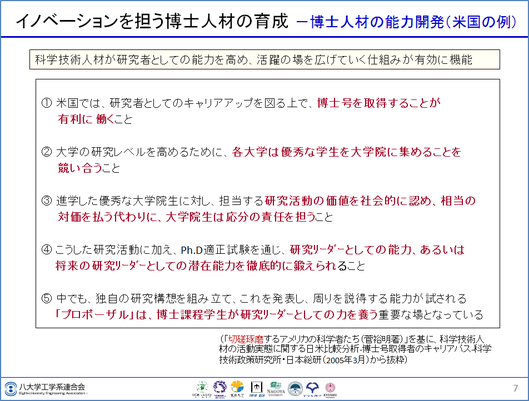529x401 pixels.
Task: Click the red text 各大学は優秀な学生を大学院に集めることを
Action: [346, 152]
